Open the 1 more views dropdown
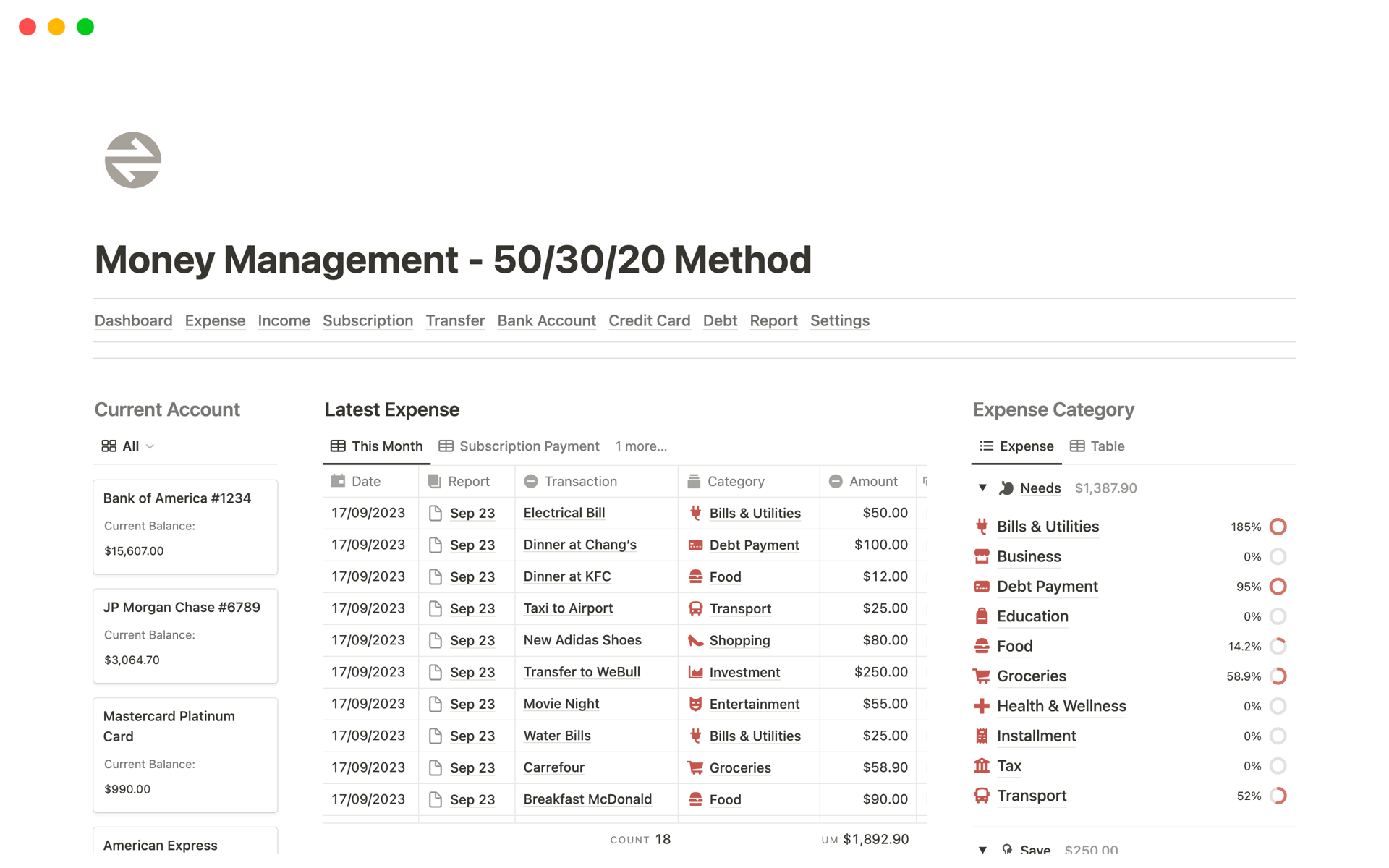Viewport: 1389px width, 868px height. point(640,446)
